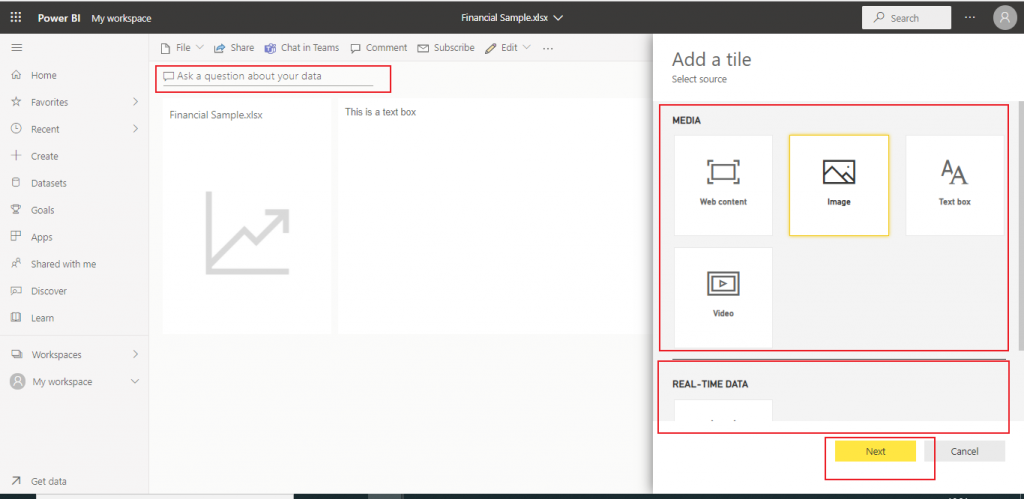Open the Datasets link
Viewport: 1024px width, 499px height.
(49, 183)
